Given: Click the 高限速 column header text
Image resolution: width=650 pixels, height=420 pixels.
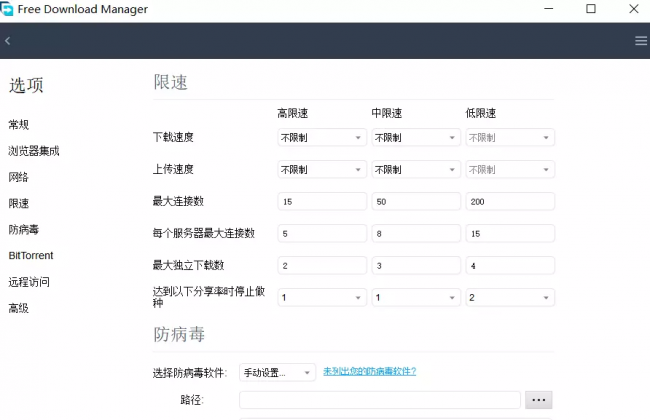Looking at the screenshot, I should click(x=293, y=113).
